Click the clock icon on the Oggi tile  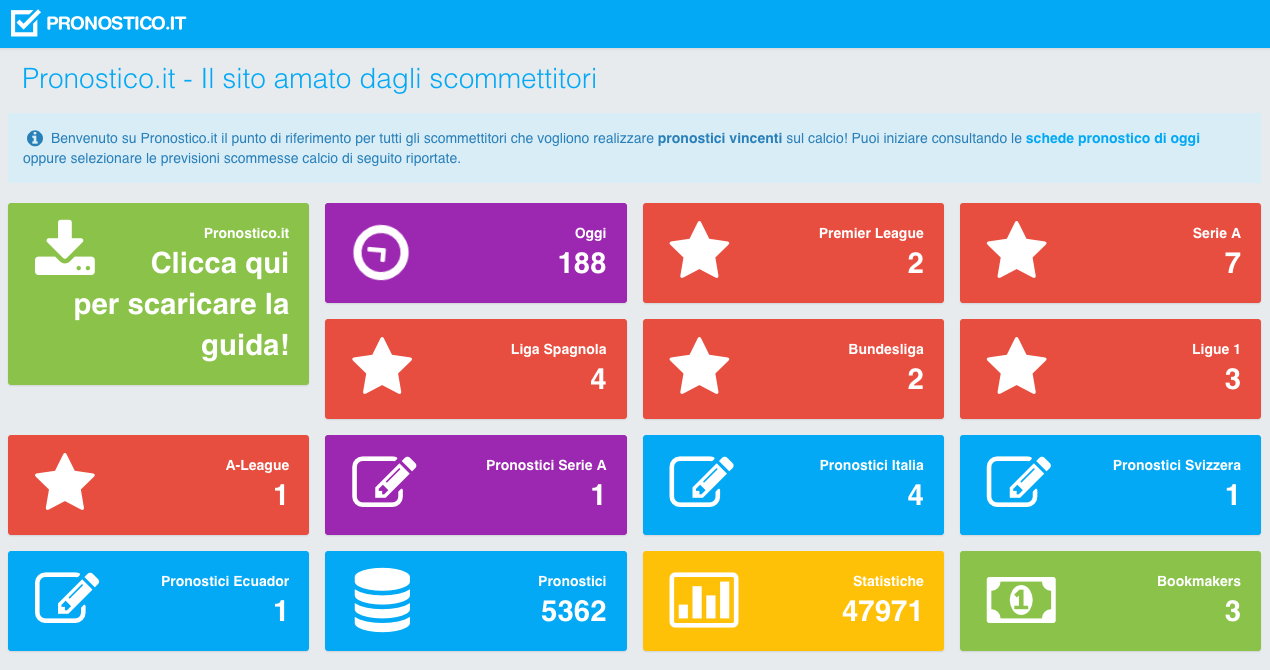point(382,253)
